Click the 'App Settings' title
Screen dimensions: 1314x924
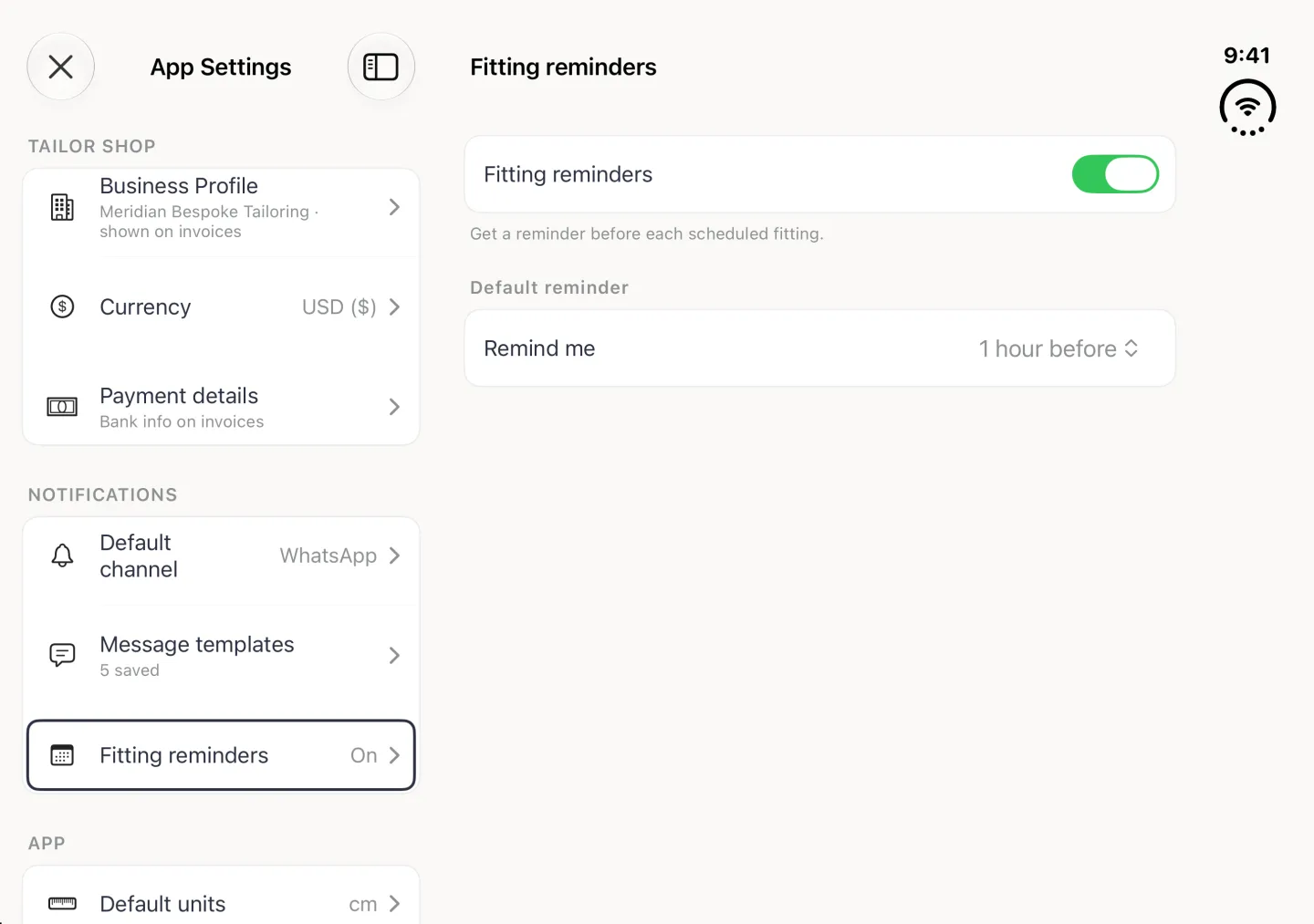tap(221, 67)
